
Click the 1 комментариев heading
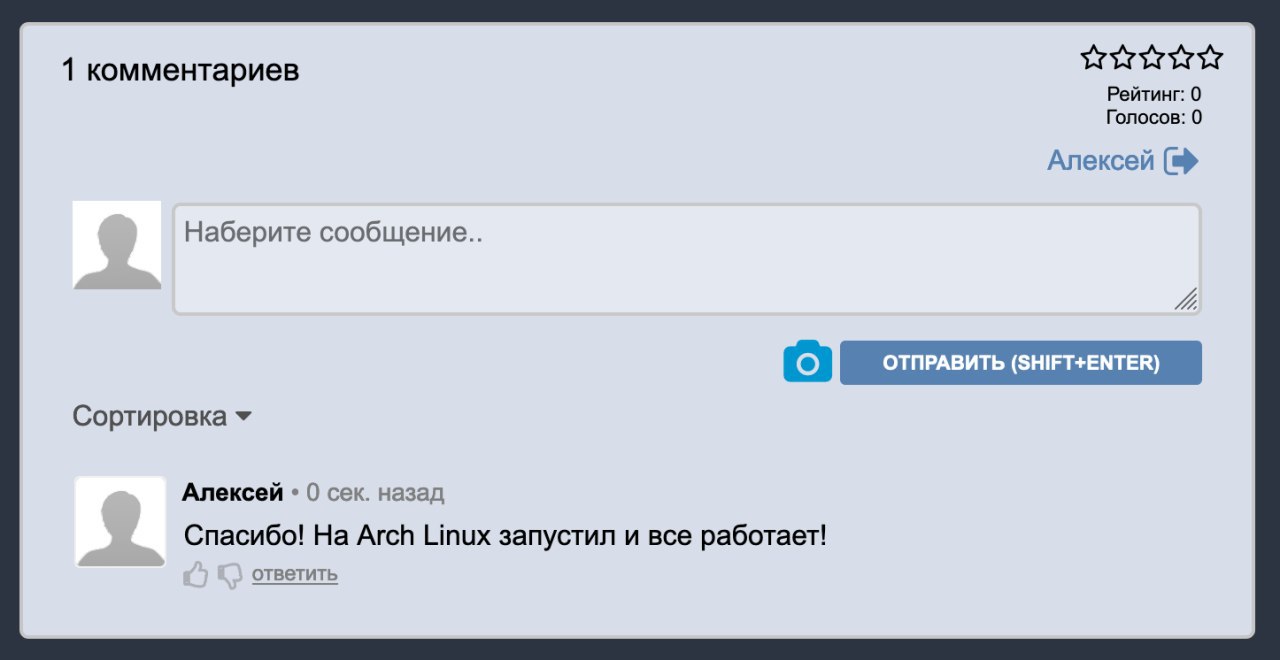[180, 70]
